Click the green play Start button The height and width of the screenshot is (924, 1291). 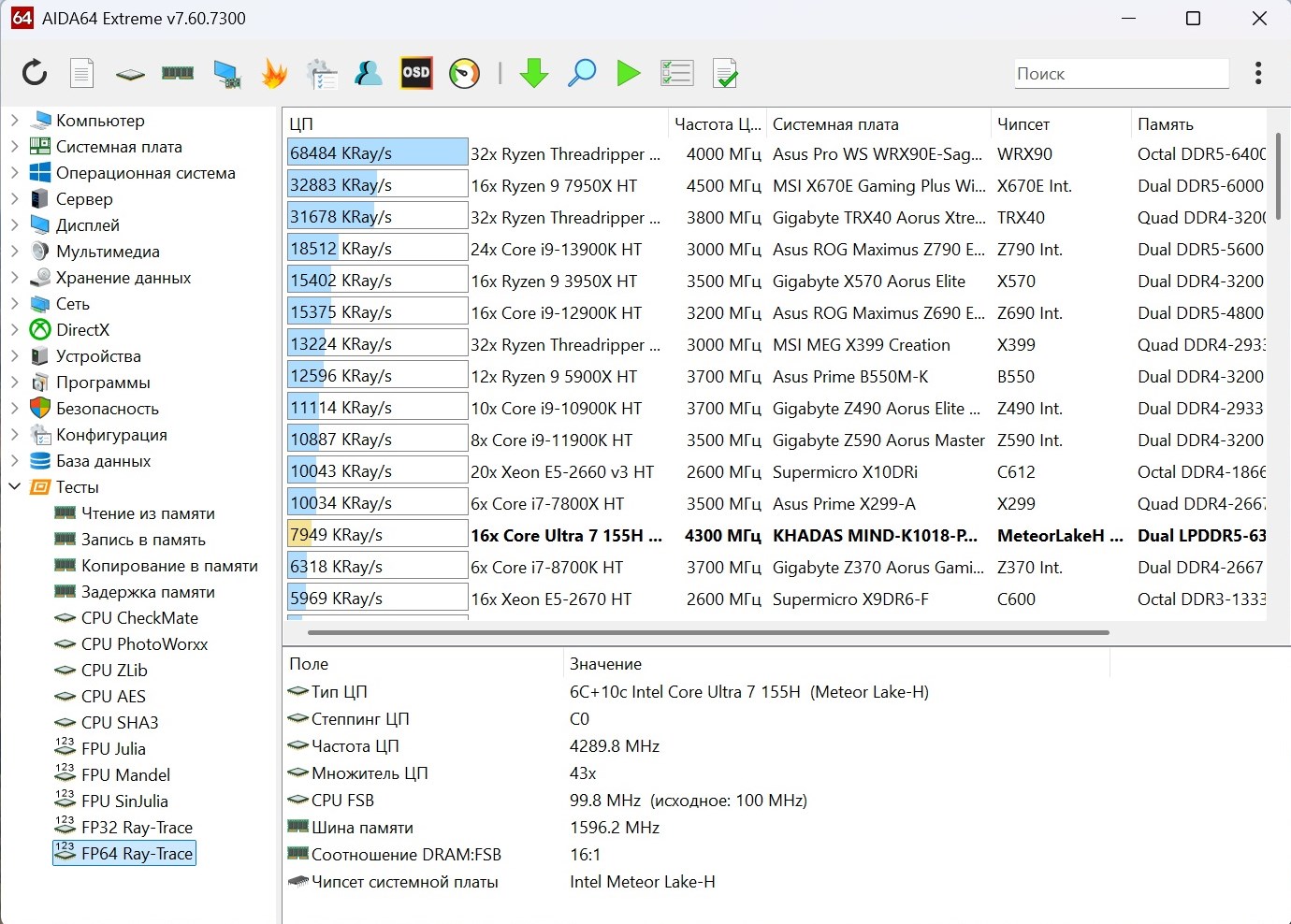click(629, 73)
